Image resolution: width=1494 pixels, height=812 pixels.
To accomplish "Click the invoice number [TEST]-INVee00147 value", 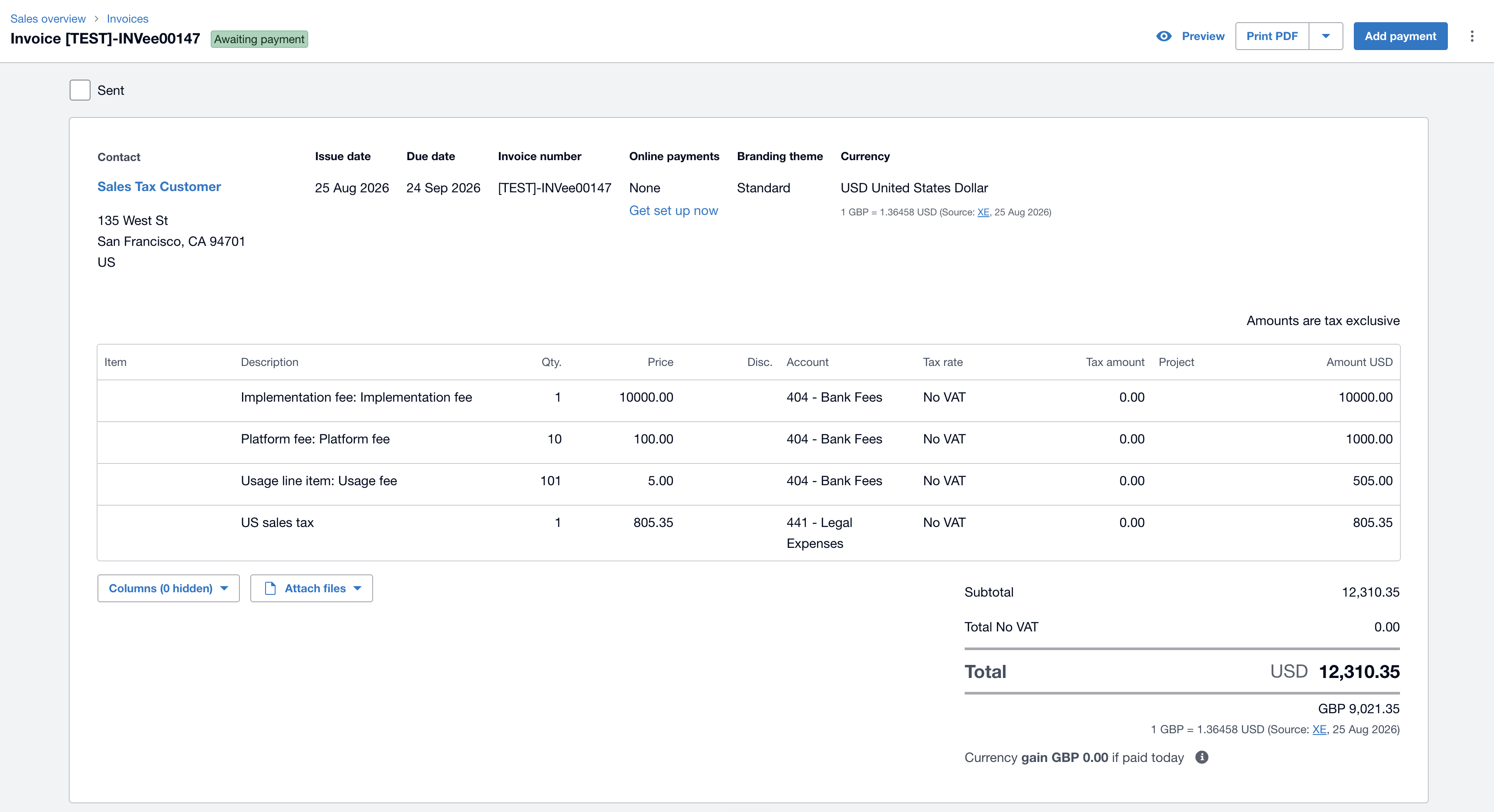I will (555, 188).
